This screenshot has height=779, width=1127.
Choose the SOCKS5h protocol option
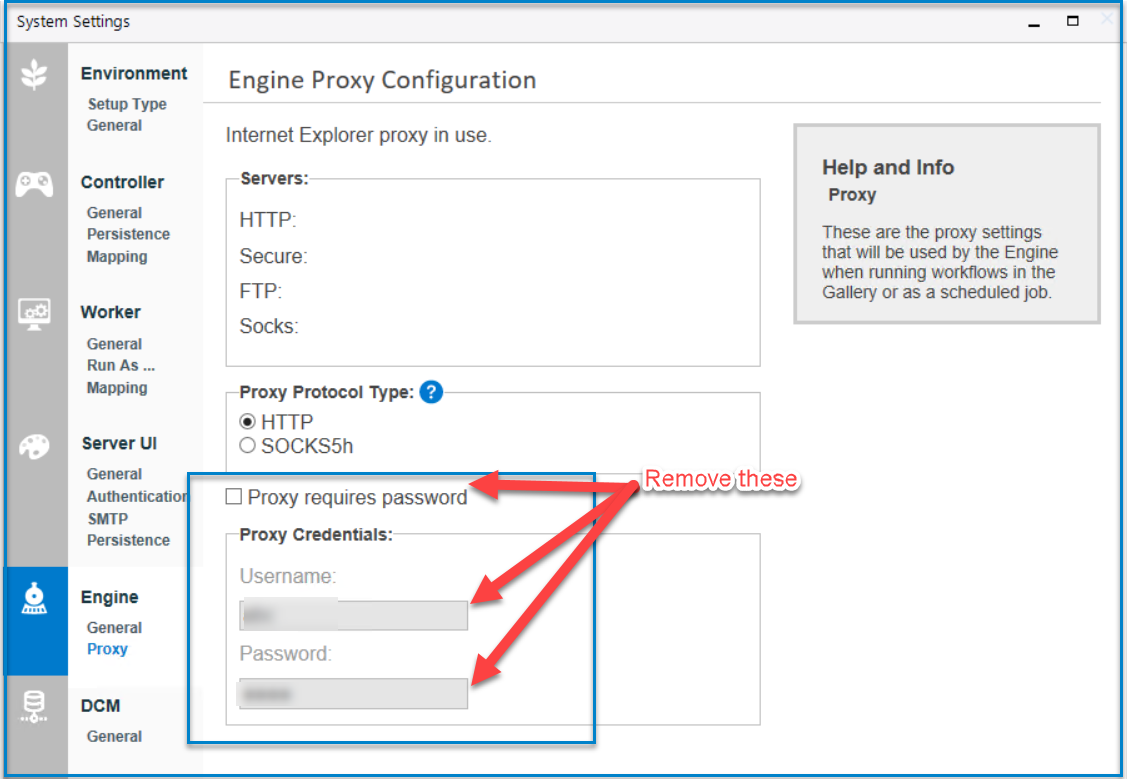(x=247, y=445)
